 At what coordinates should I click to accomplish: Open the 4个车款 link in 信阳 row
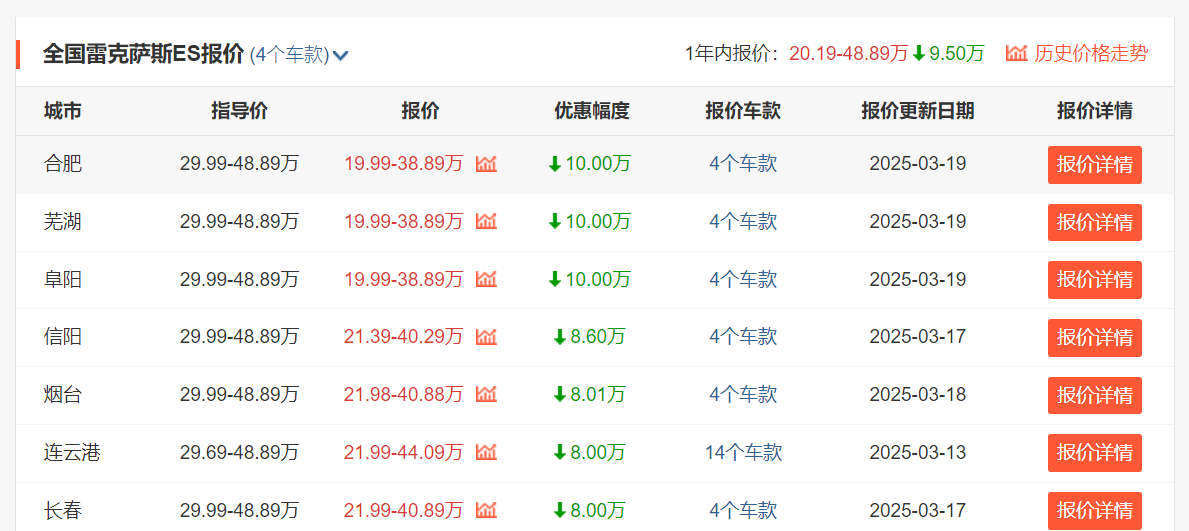[743, 337]
